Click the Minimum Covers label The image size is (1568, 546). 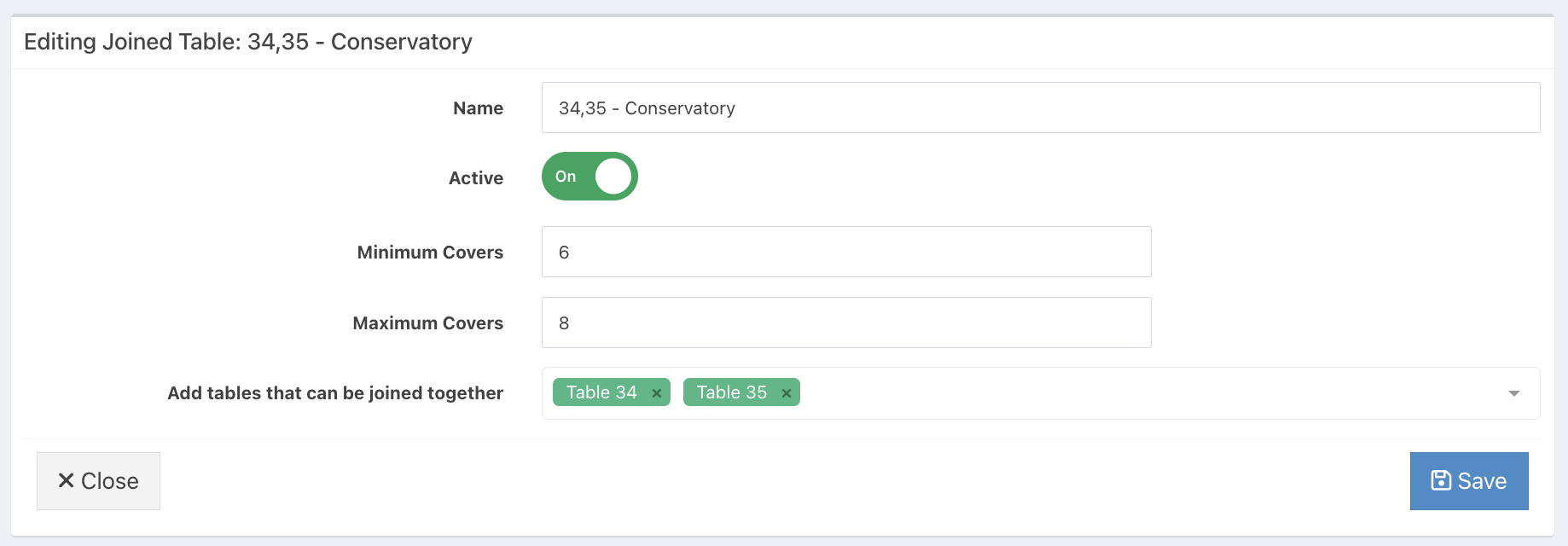click(x=430, y=253)
